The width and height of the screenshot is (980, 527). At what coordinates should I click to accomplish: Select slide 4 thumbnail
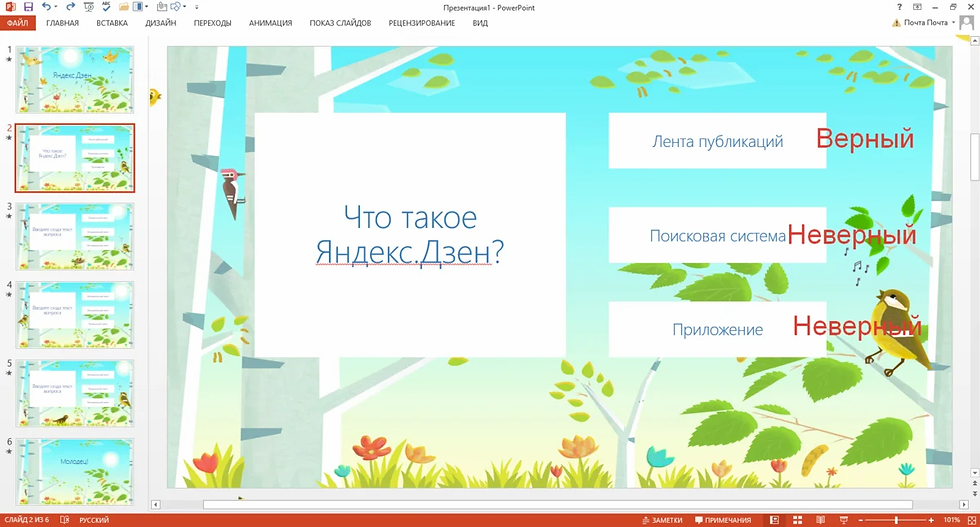coord(74,315)
